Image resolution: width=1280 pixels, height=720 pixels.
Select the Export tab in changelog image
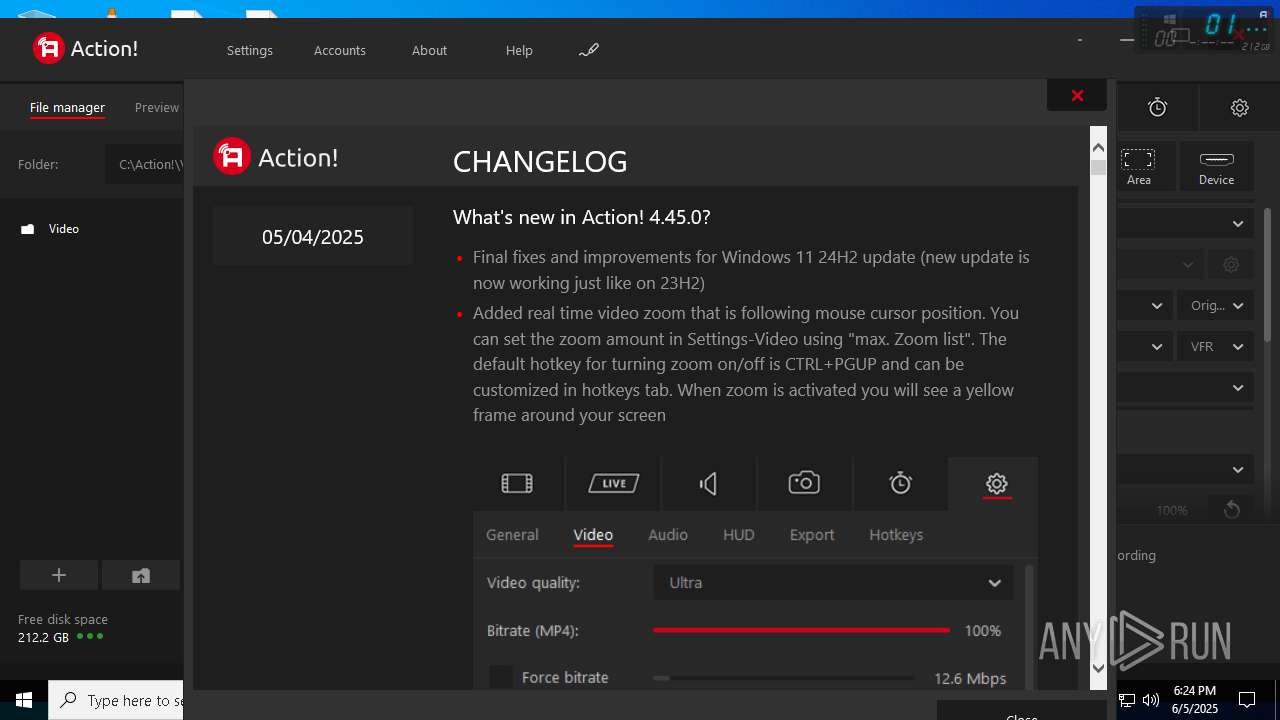pos(812,535)
